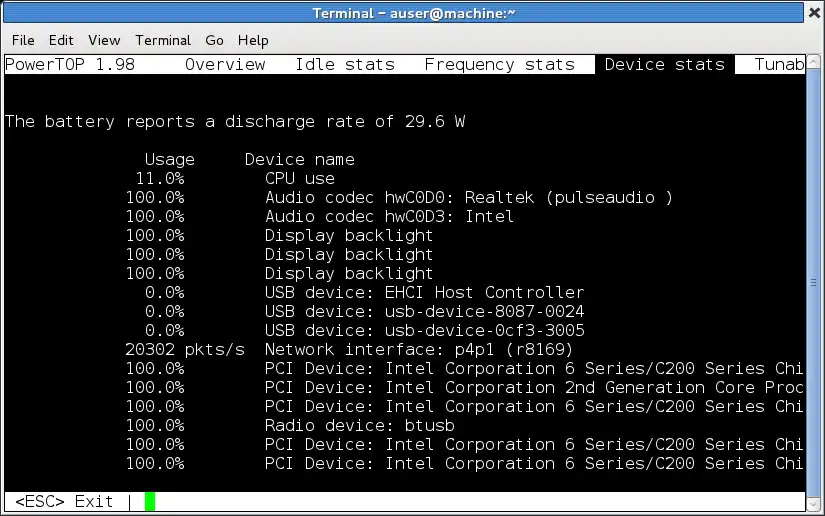The height and width of the screenshot is (516, 825).
Task: Click the Usage column header
Action: click(169, 160)
